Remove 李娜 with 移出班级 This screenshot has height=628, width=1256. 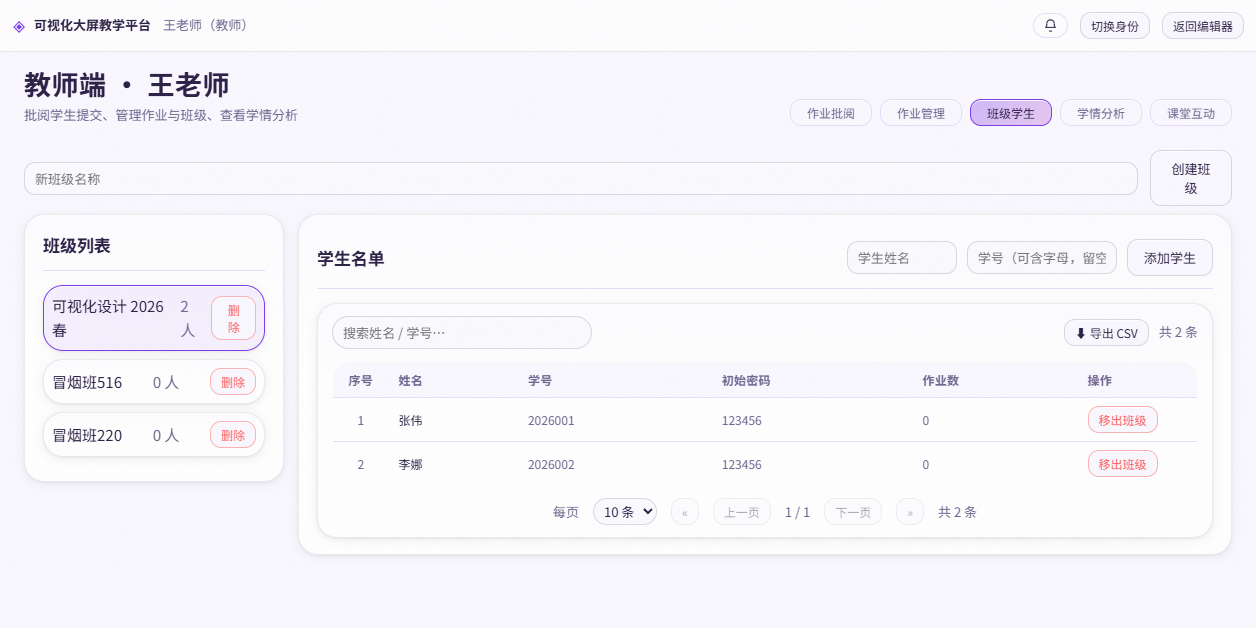[1123, 464]
